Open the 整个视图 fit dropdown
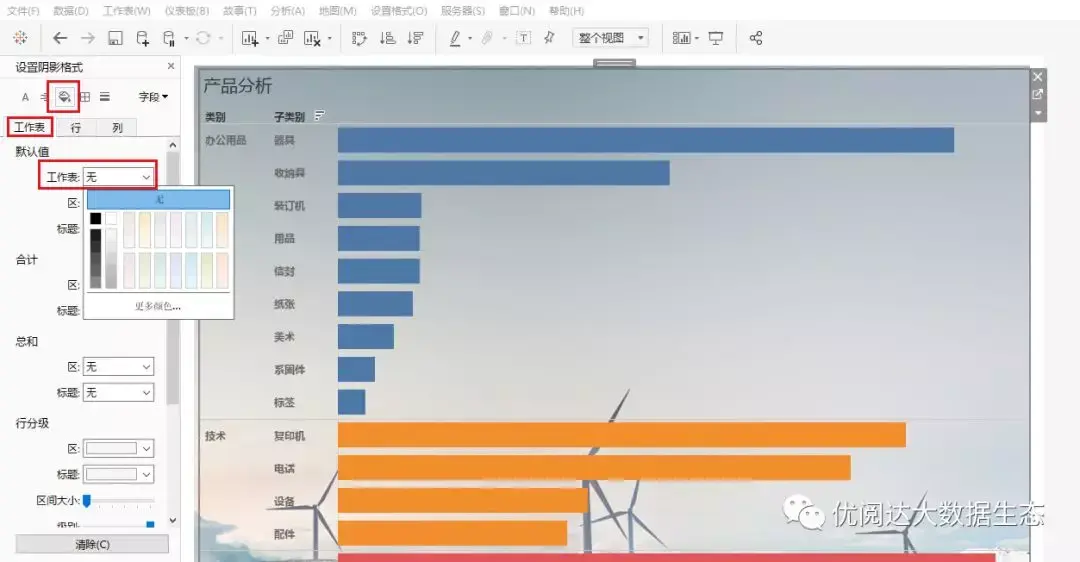Image resolution: width=1080 pixels, height=562 pixels. point(610,38)
